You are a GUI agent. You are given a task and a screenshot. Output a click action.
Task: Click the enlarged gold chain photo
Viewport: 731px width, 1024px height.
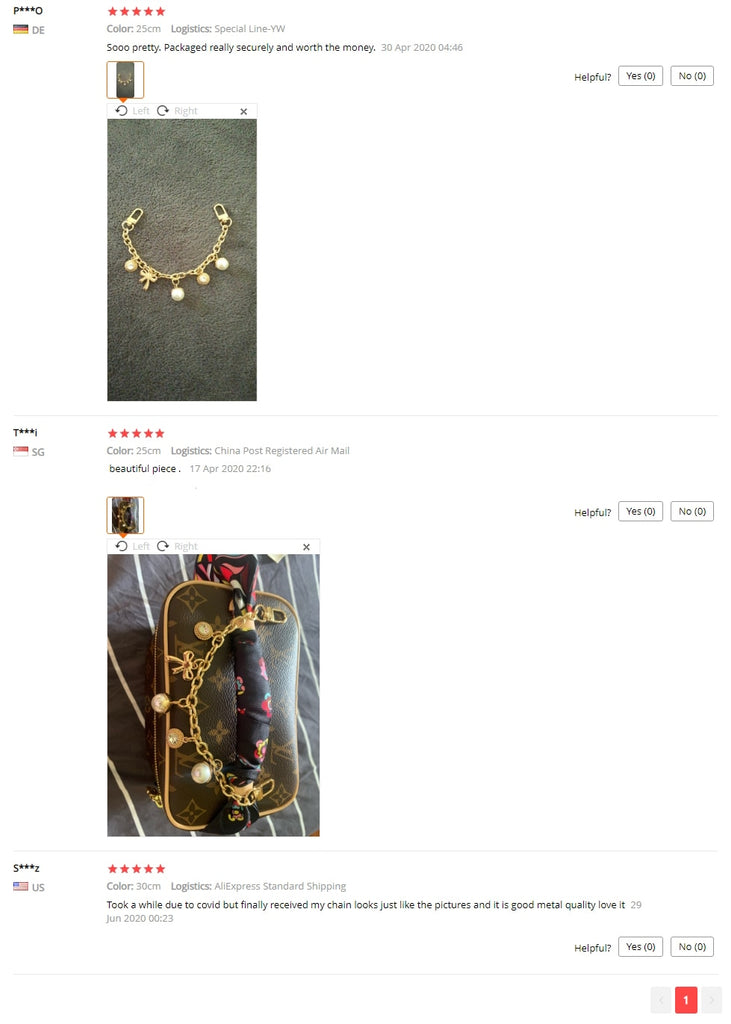tap(182, 260)
